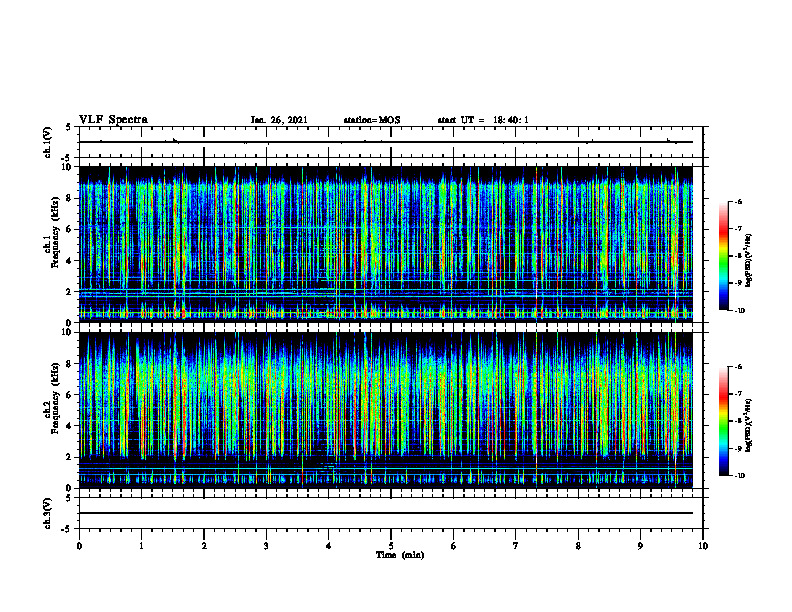Viewport: 792px width, 612px height.
Task: Select the "start UT = 18:40: 1" text
Action: point(483,120)
